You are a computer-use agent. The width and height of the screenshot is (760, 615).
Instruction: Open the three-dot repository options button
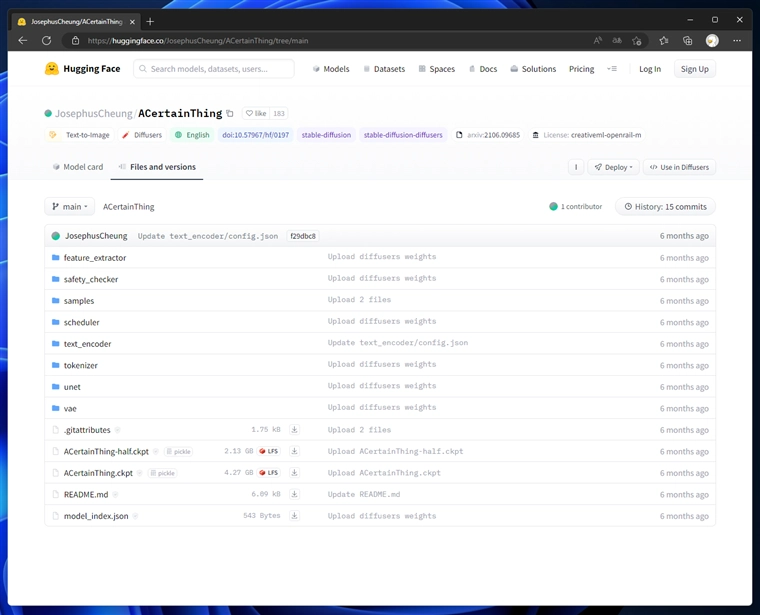(x=576, y=167)
